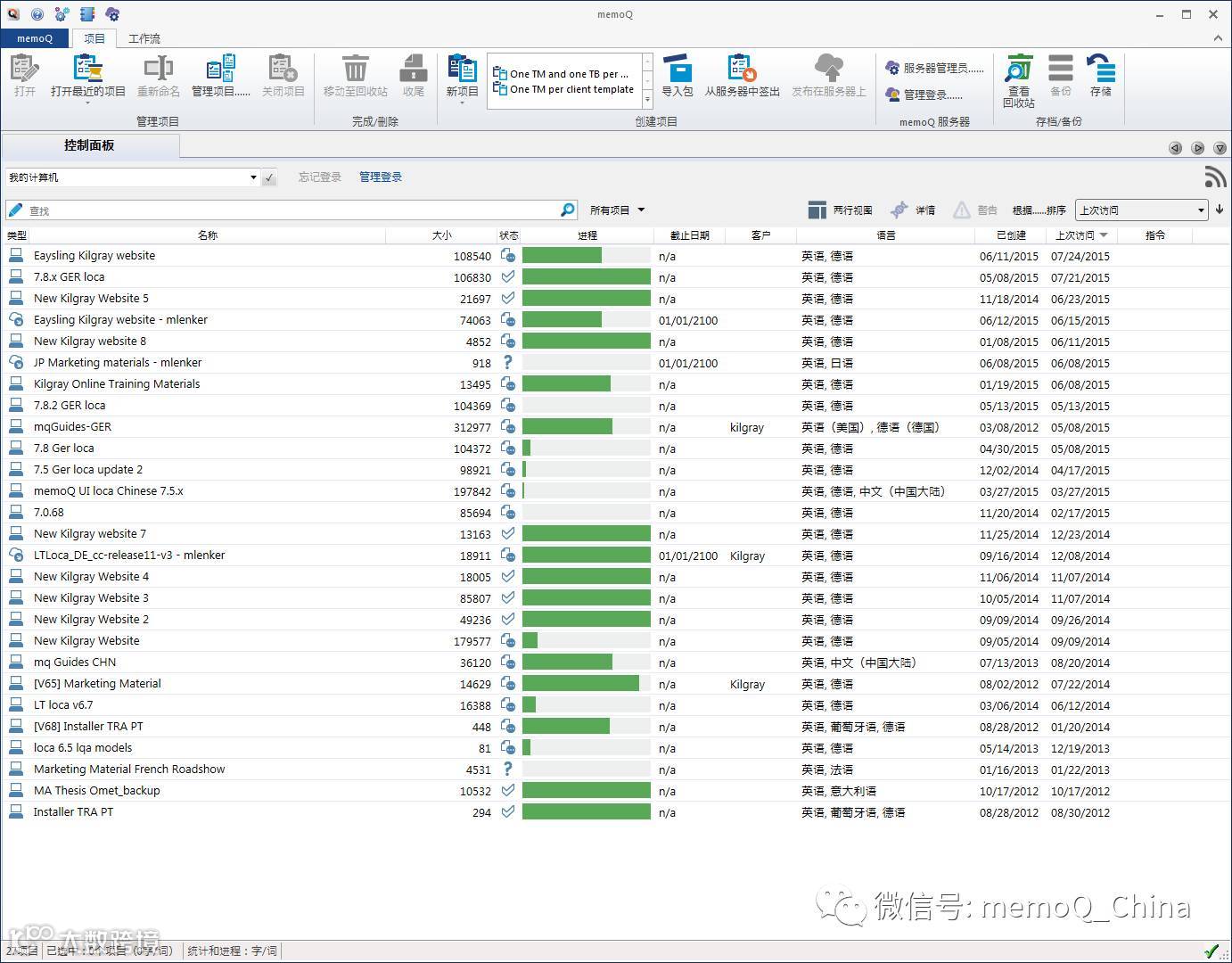Click the status checkmark icon of 7.8.x GER loca
Viewport: 1232px width, 963px height.
(x=508, y=277)
